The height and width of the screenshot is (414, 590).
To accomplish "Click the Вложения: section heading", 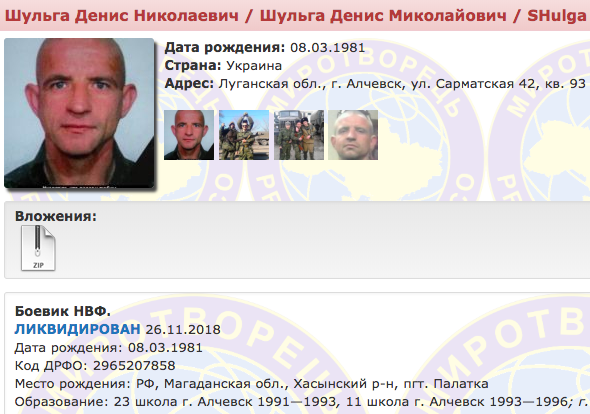I will click(56, 216).
